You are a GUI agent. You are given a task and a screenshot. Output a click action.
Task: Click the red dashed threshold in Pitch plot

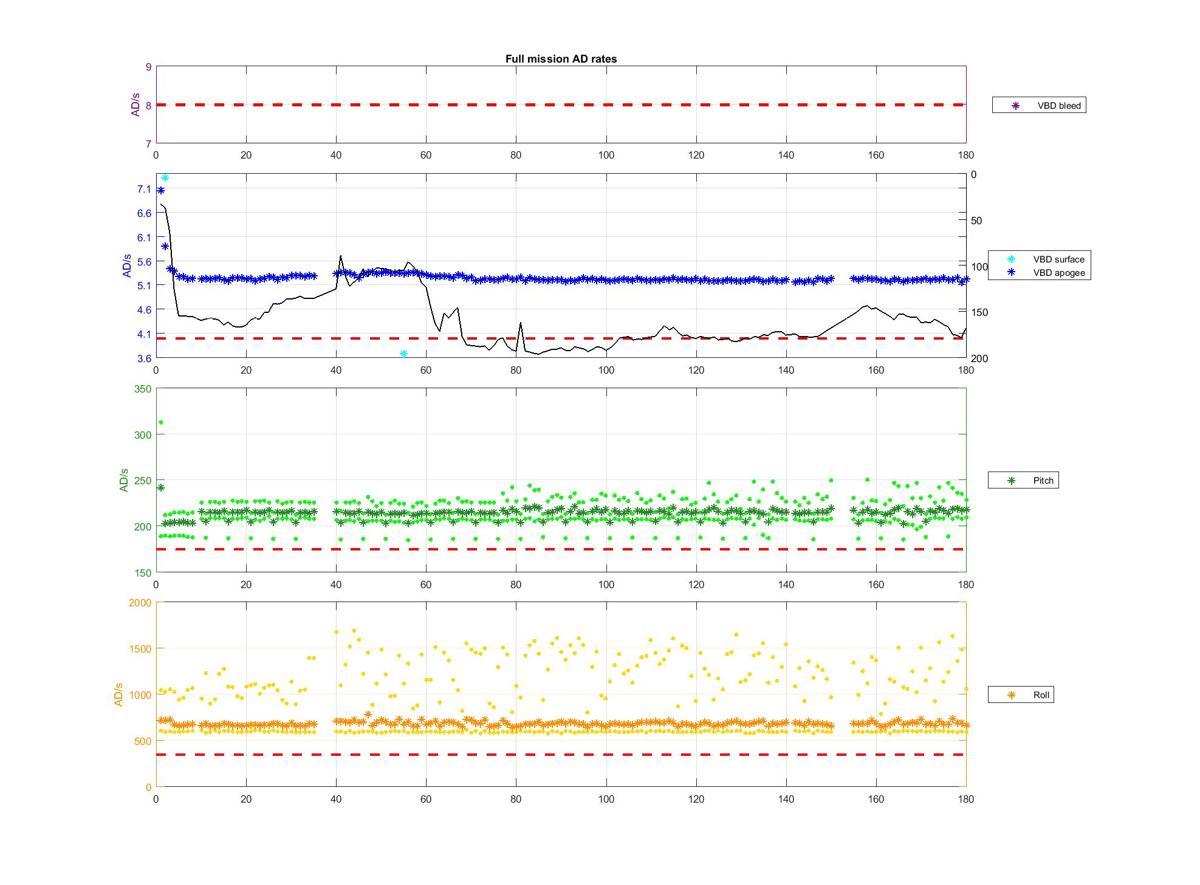click(561, 549)
